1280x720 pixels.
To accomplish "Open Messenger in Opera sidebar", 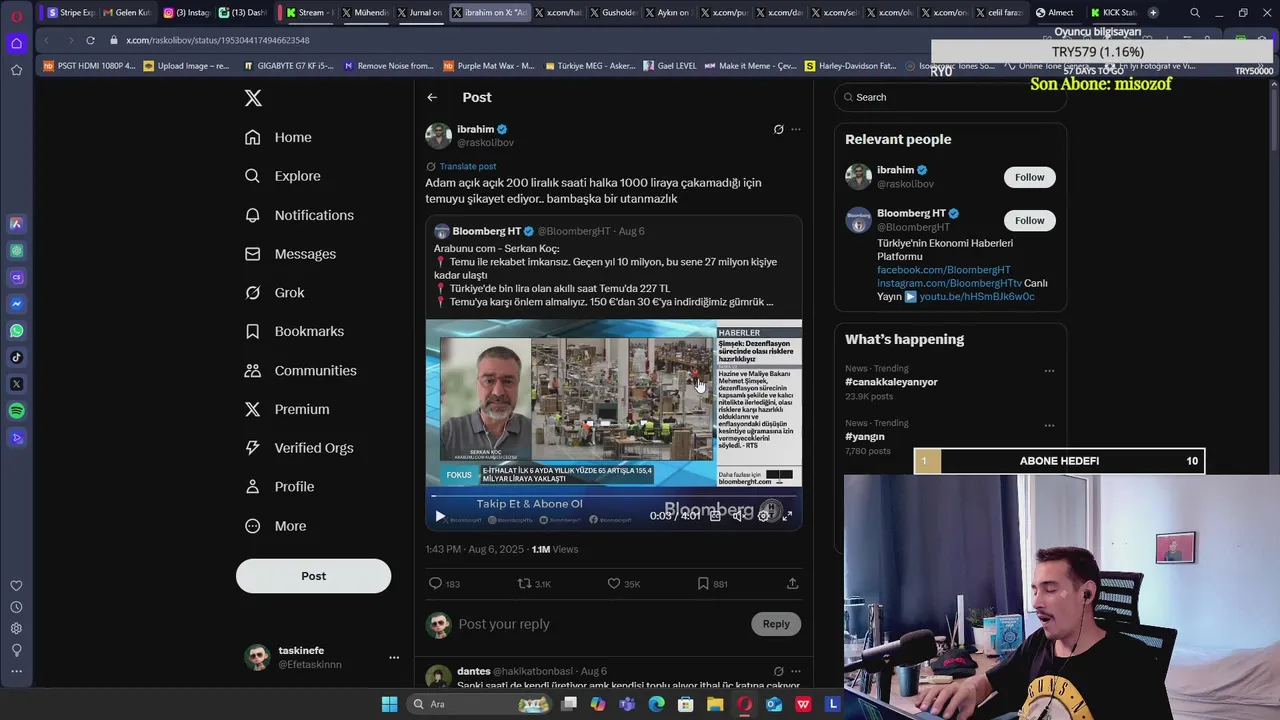I will point(16,303).
